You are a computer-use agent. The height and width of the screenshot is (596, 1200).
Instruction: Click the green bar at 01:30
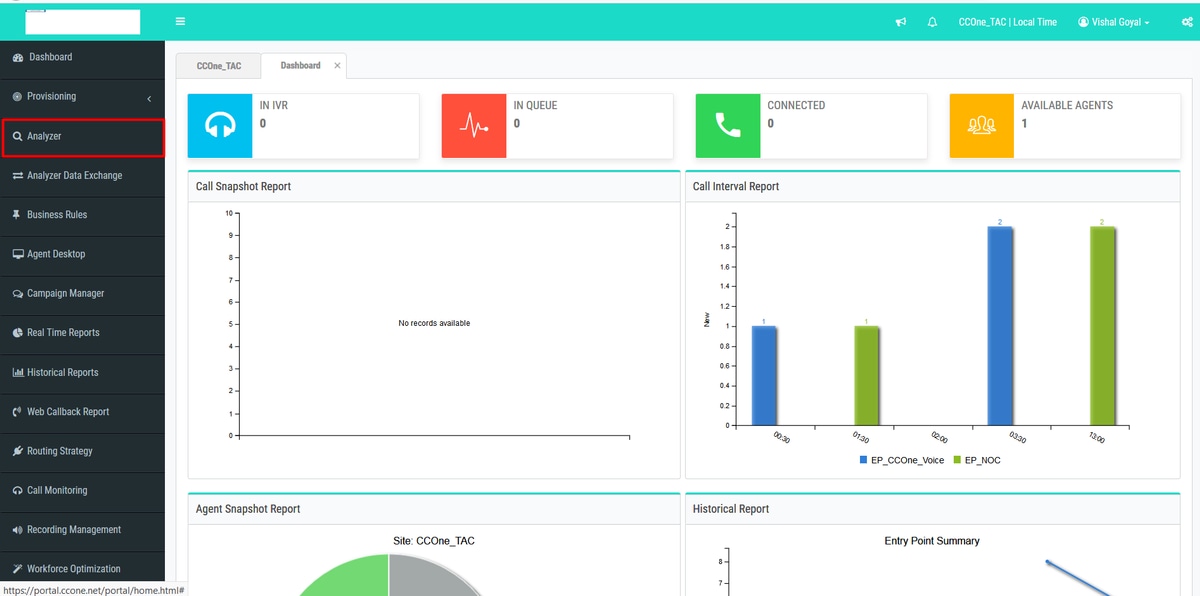(x=866, y=376)
